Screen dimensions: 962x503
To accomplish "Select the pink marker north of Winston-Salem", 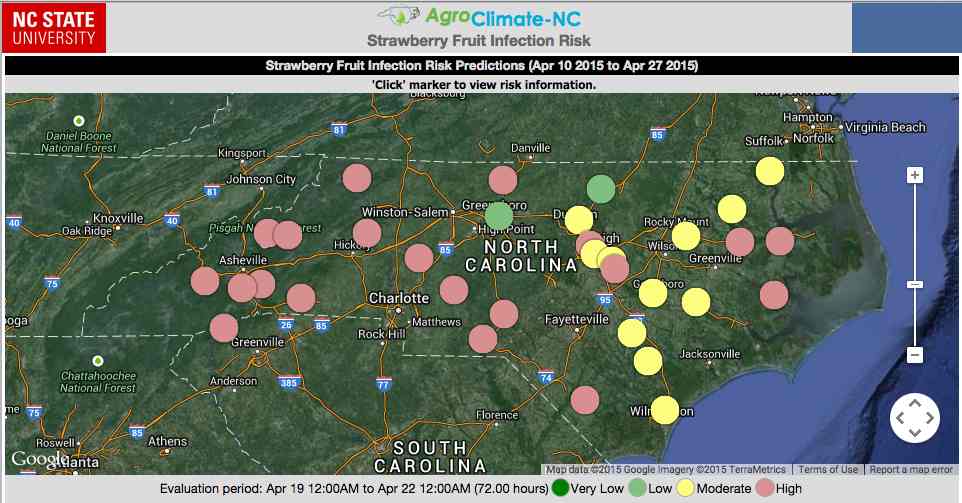I will (357, 178).
